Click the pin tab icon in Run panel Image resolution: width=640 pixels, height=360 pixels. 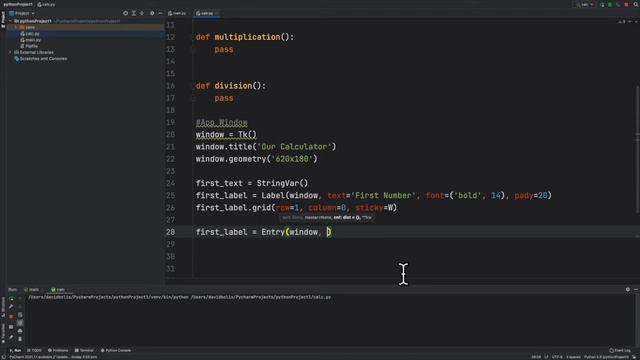click(11, 338)
